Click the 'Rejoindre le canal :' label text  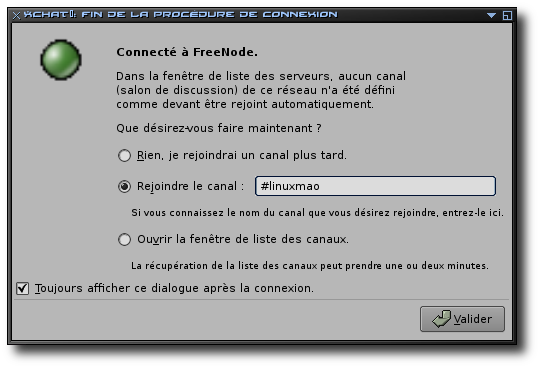point(190,186)
